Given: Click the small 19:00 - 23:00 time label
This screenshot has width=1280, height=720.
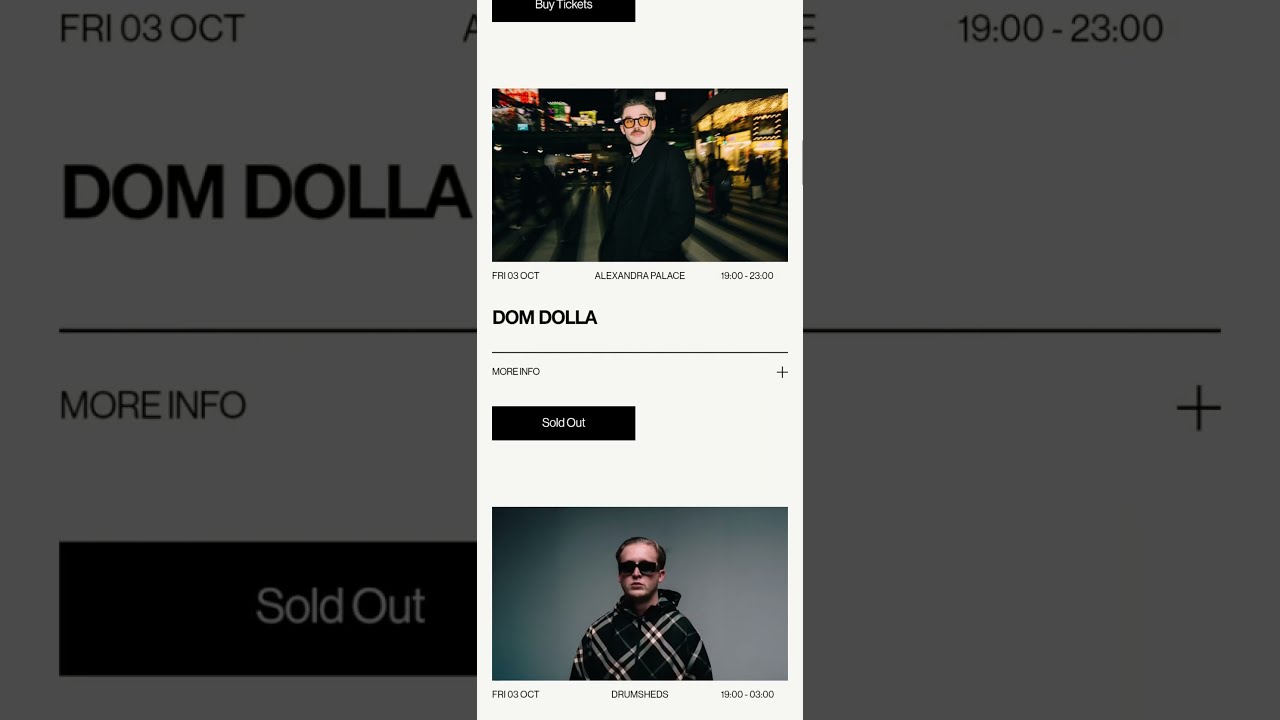Looking at the screenshot, I should (x=747, y=276).
